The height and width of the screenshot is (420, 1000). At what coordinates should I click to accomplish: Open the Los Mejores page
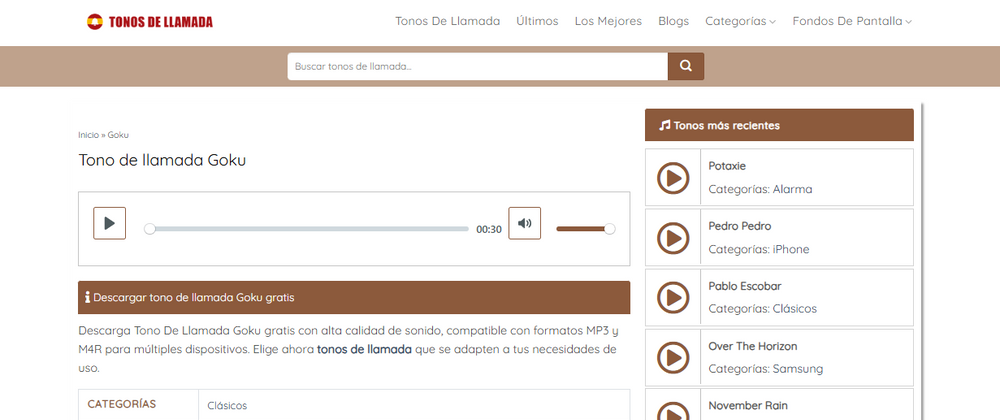[608, 21]
